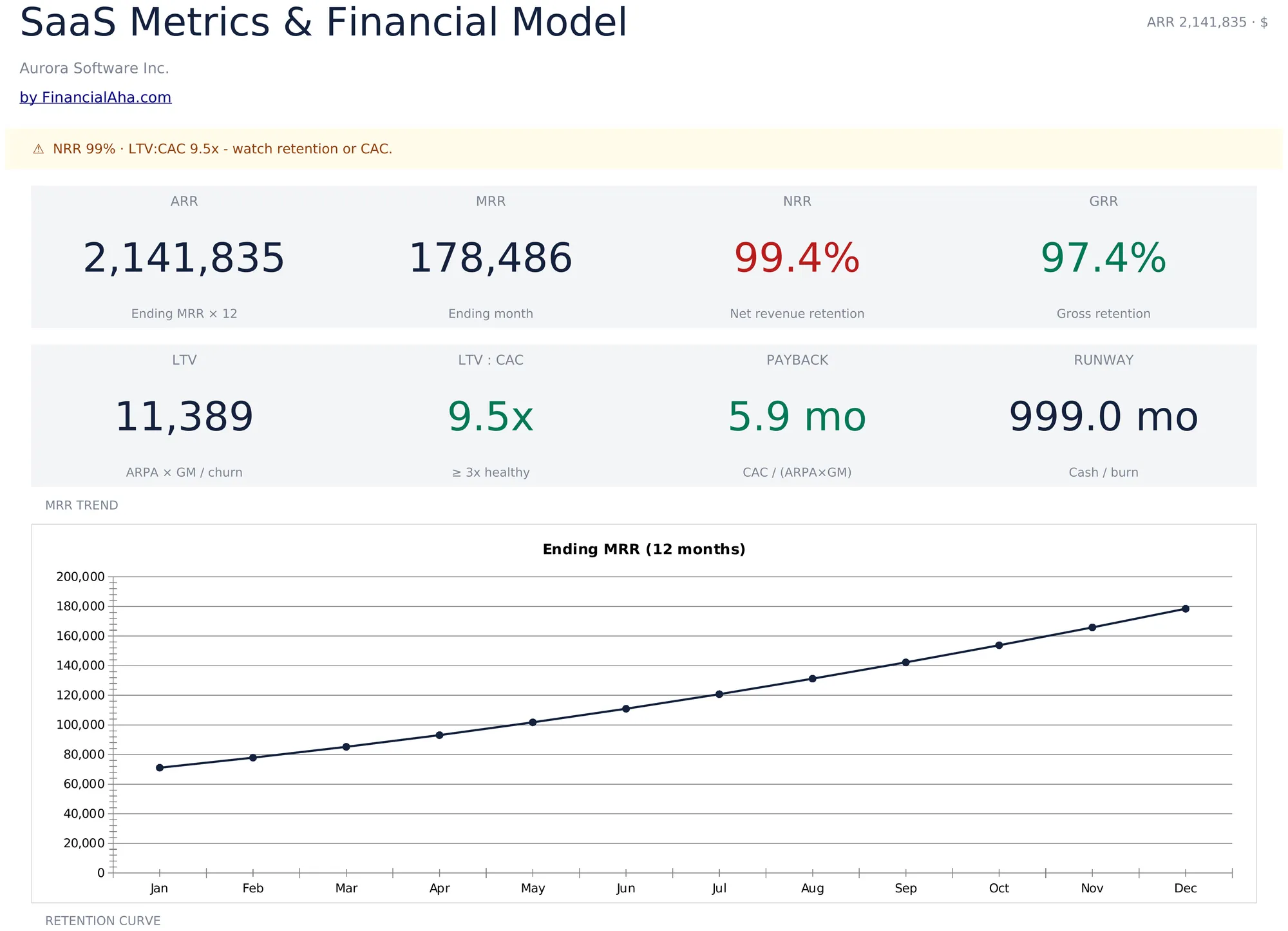Click the LTV : CAC card heading

tap(491, 360)
